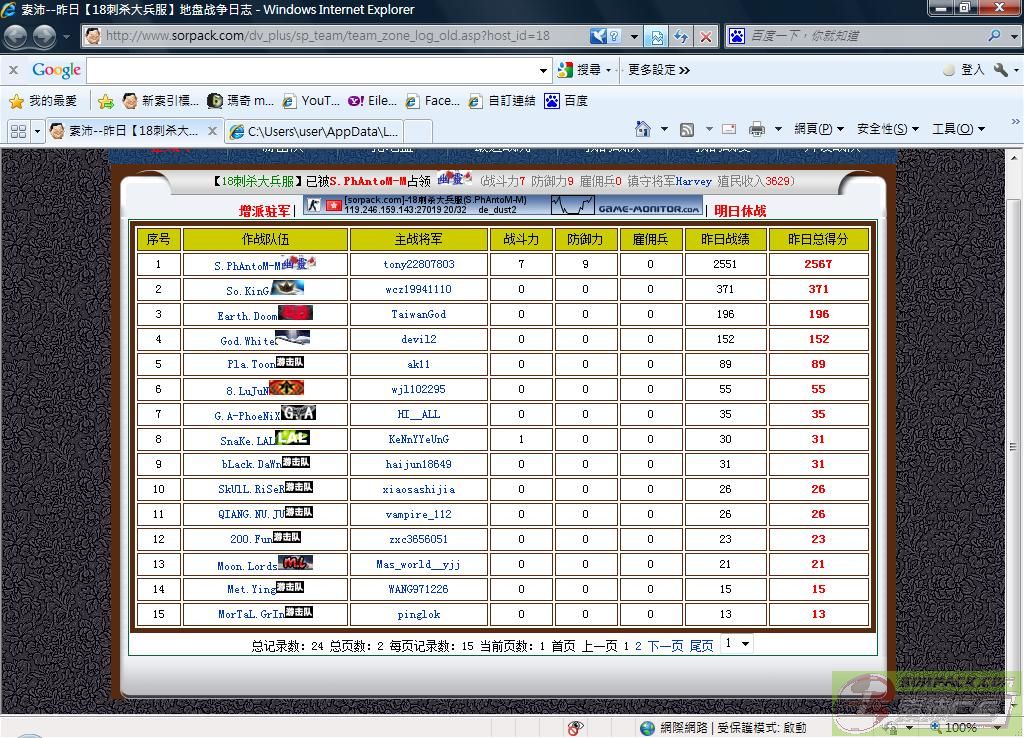Click the browser Back arrow button
Image resolution: width=1024 pixels, height=738 pixels.
pos(16,37)
